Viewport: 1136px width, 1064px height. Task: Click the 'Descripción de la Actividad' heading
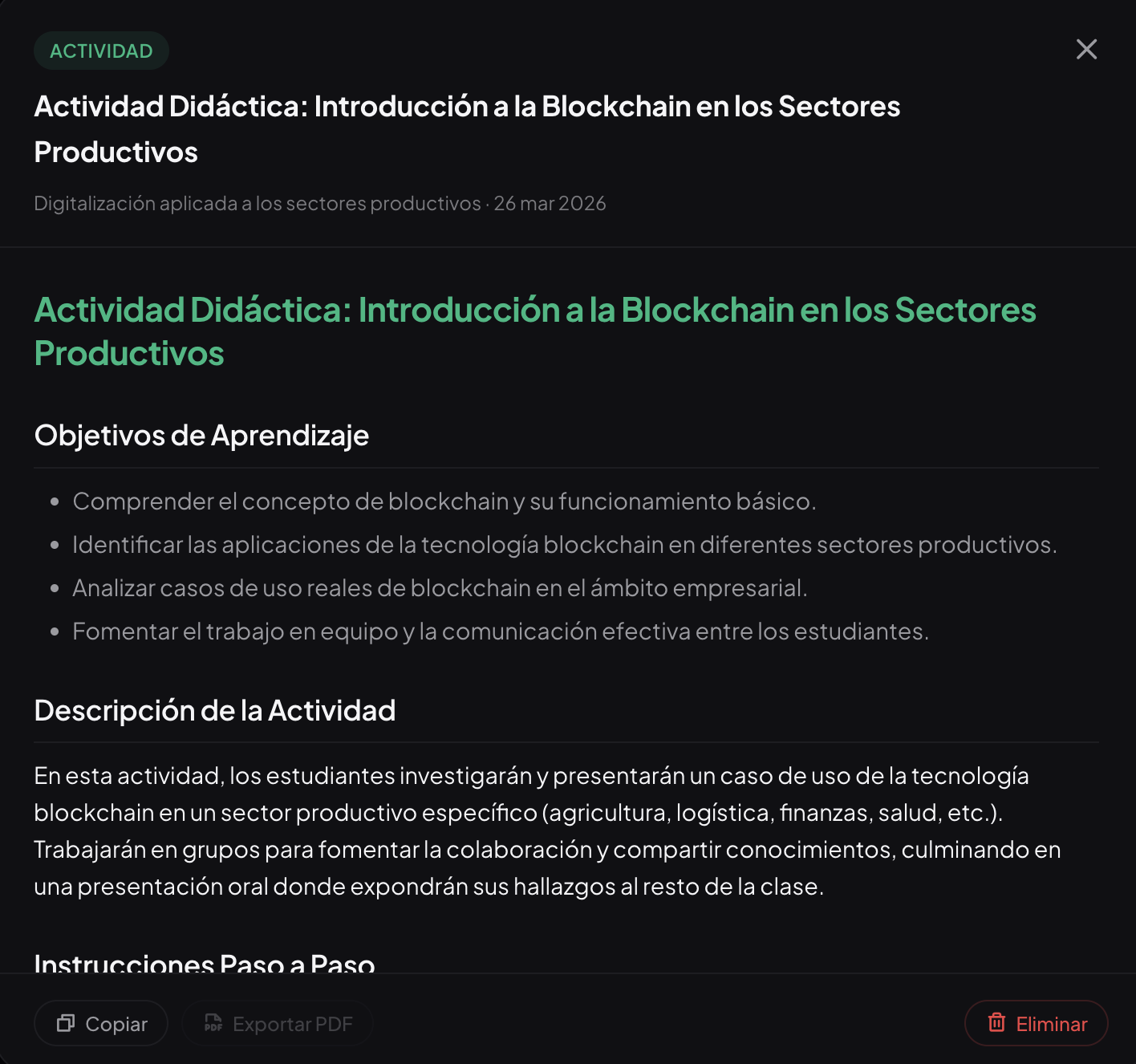pos(214,711)
